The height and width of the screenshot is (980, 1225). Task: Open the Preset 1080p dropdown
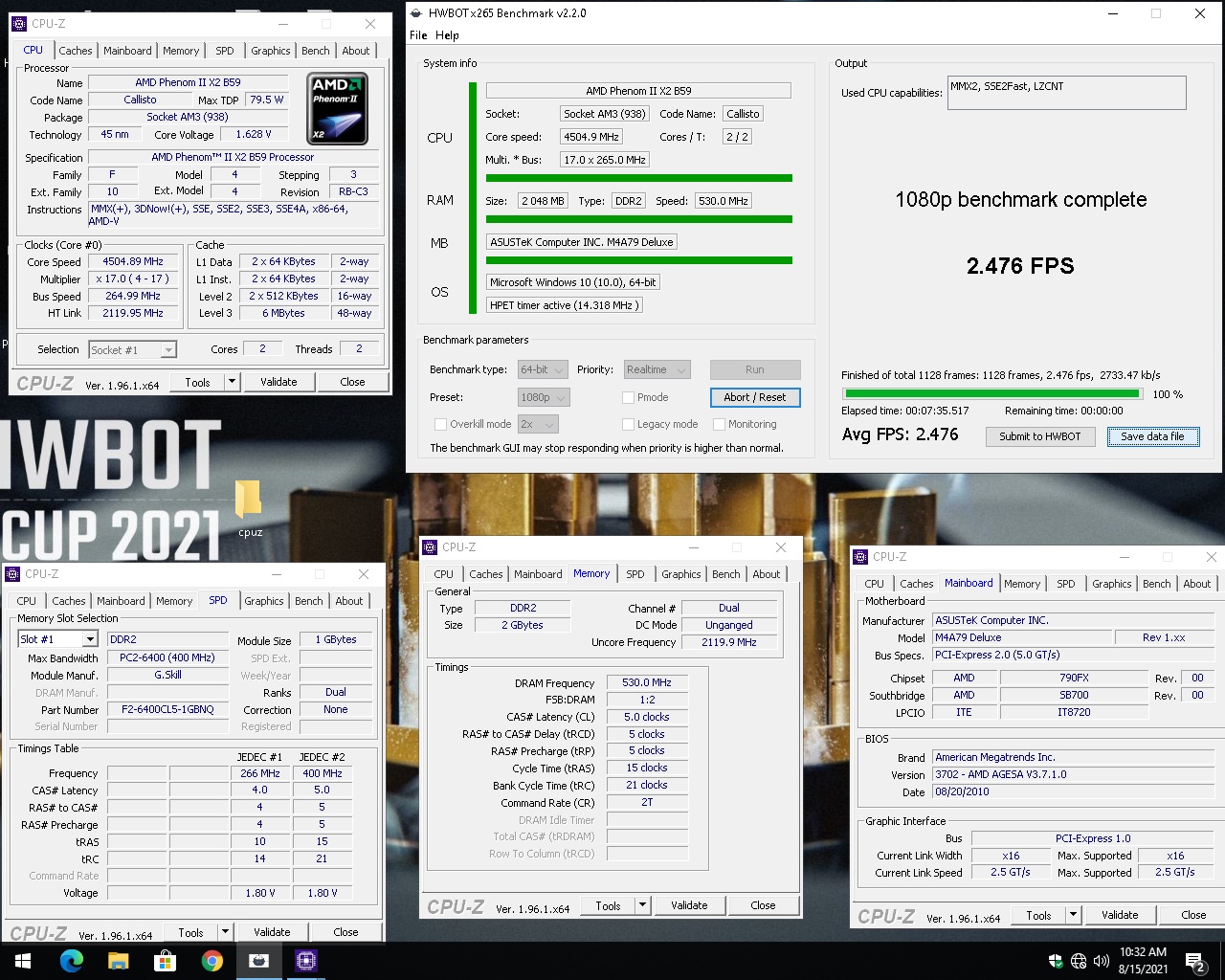(x=543, y=397)
